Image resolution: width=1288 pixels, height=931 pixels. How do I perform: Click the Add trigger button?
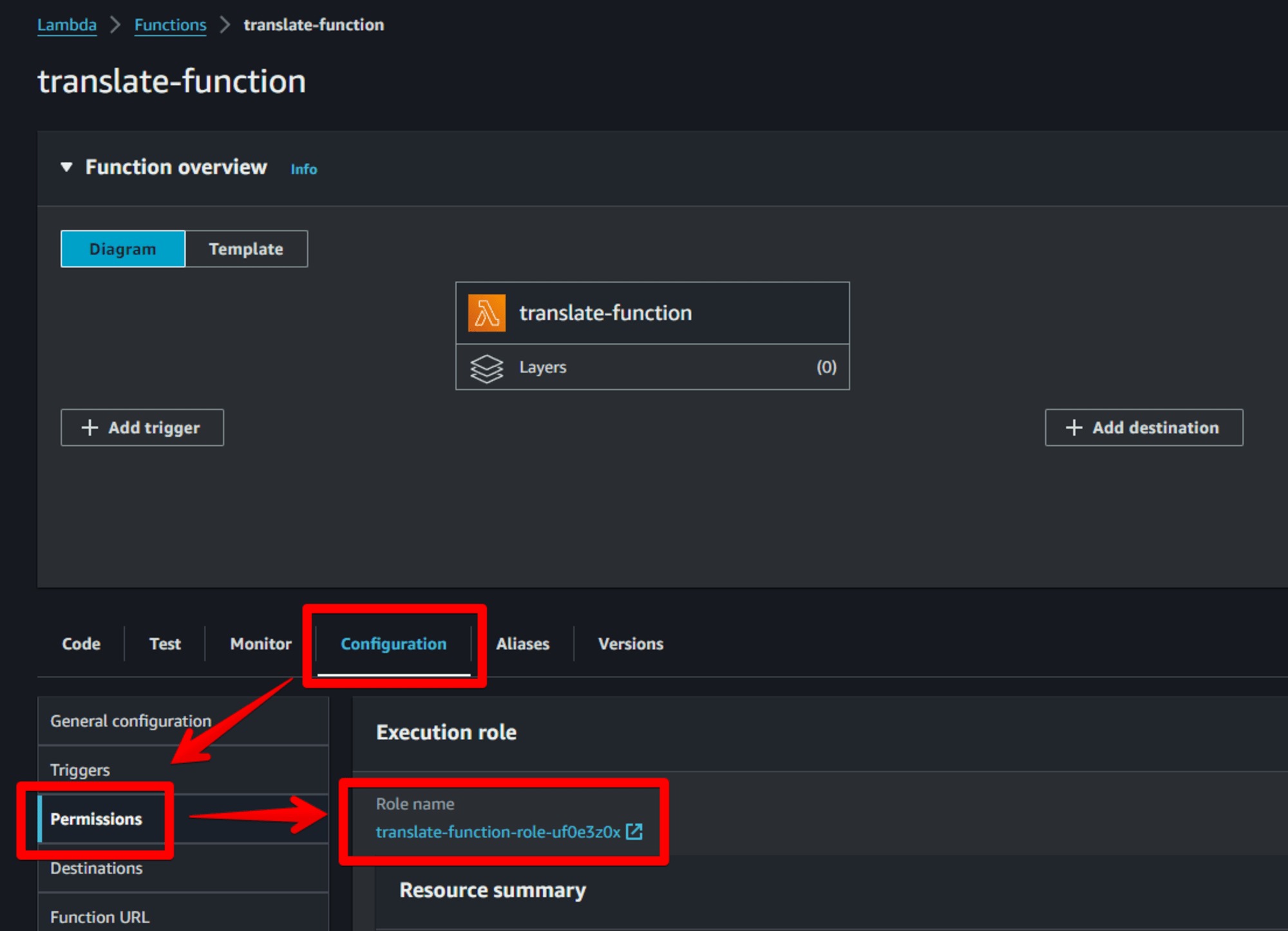point(142,427)
